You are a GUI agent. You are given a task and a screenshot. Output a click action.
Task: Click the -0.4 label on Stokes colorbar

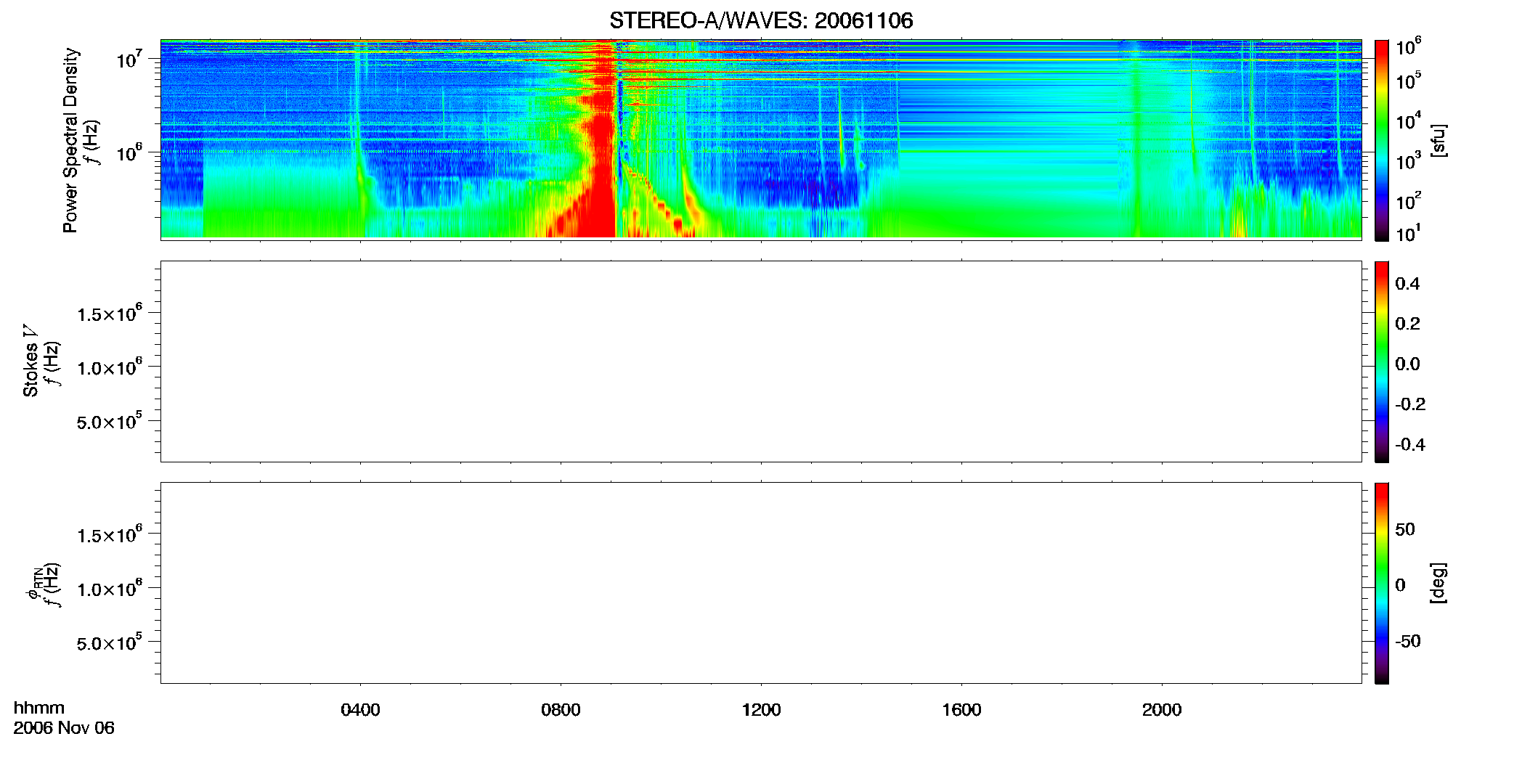[x=1410, y=445]
